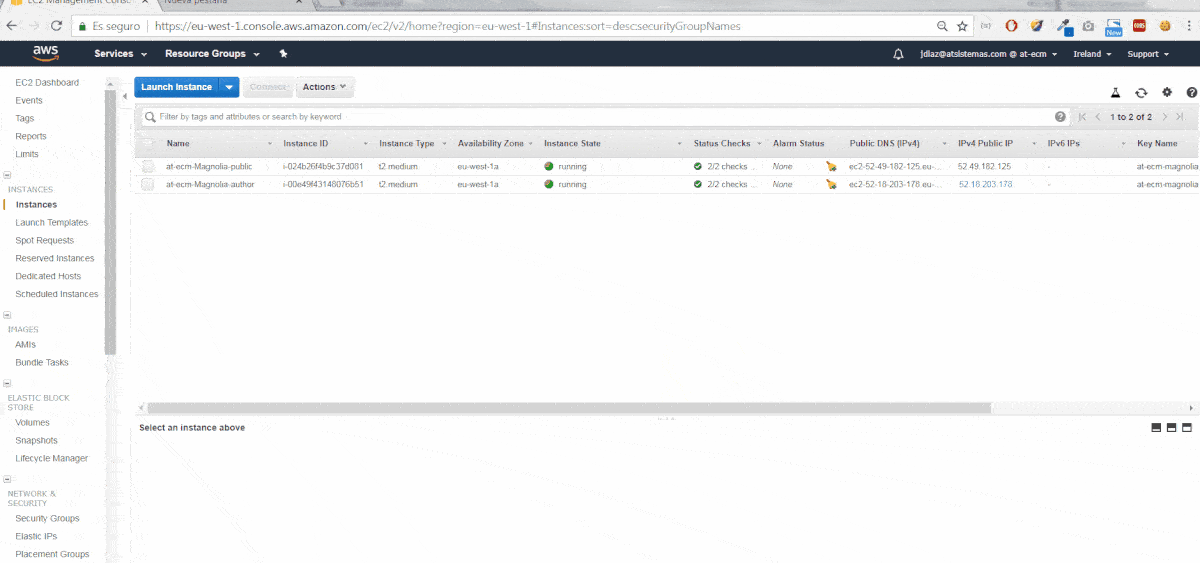1200x563 pixels.
Task: Open Events in sidebar
Action: 29,101
